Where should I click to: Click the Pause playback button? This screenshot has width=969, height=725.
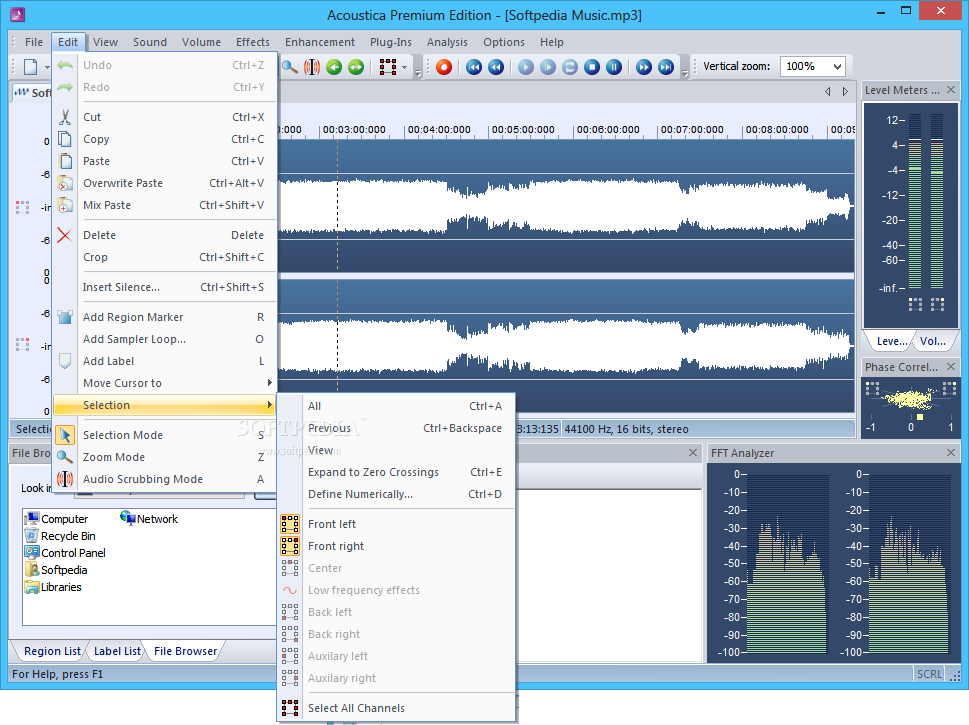(x=614, y=67)
